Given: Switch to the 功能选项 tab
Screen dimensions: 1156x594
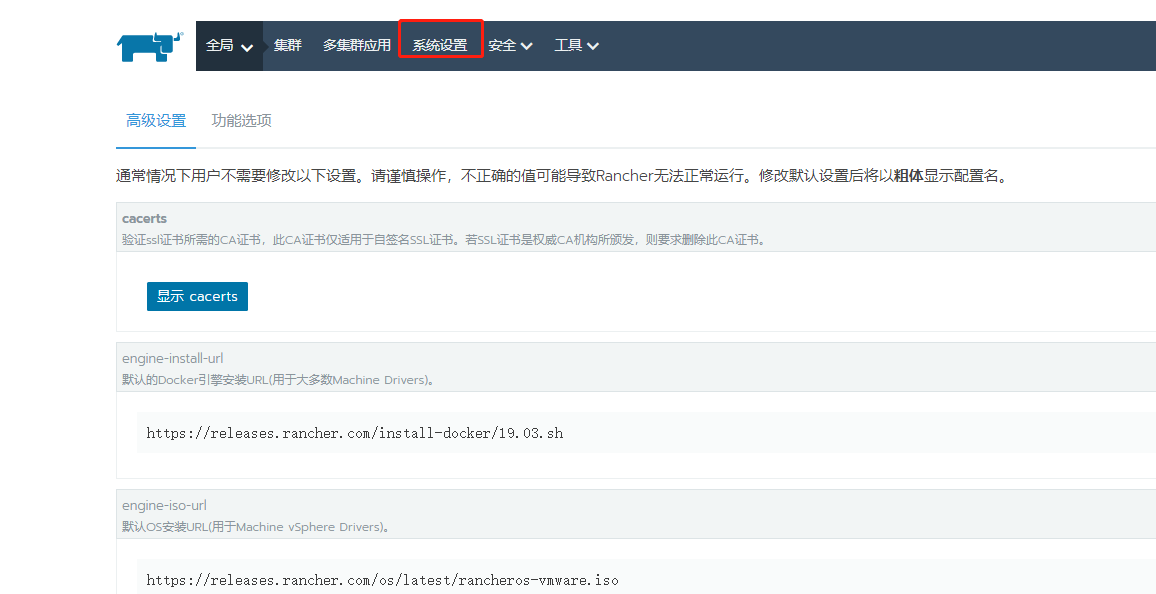Looking at the screenshot, I should click(x=242, y=120).
